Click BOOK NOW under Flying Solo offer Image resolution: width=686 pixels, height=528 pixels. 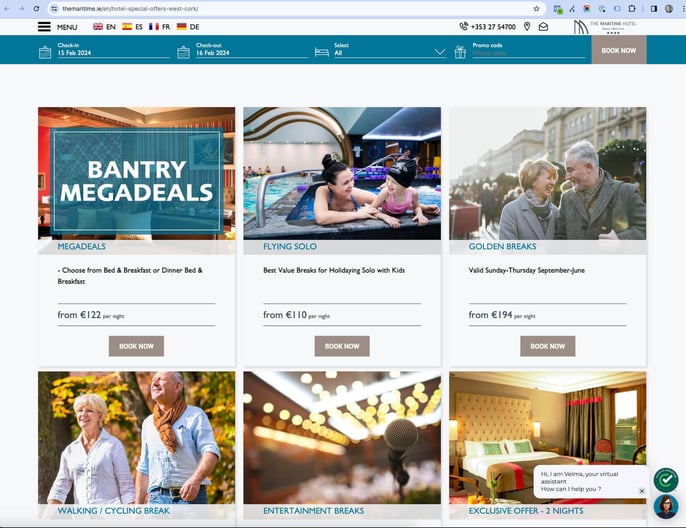(x=342, y=346)
